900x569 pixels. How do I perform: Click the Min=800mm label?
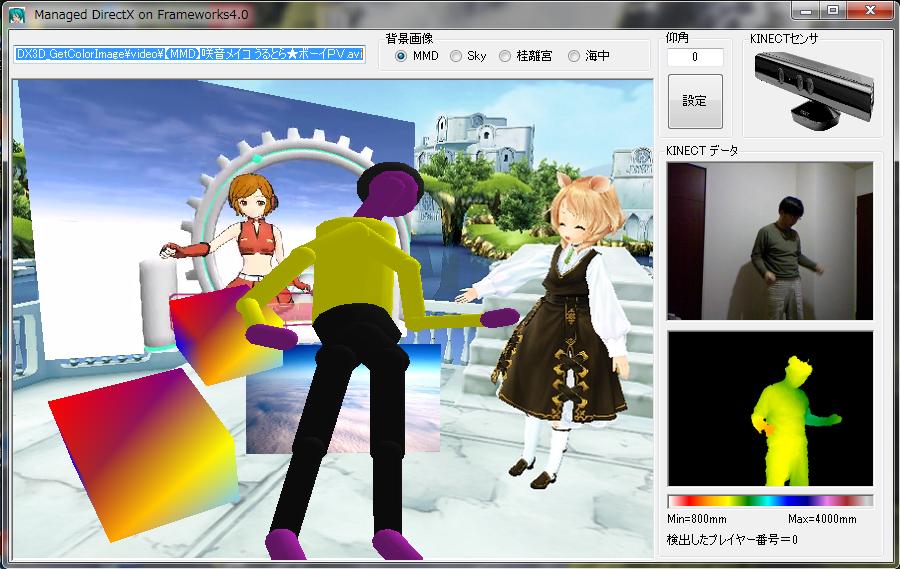697,519
